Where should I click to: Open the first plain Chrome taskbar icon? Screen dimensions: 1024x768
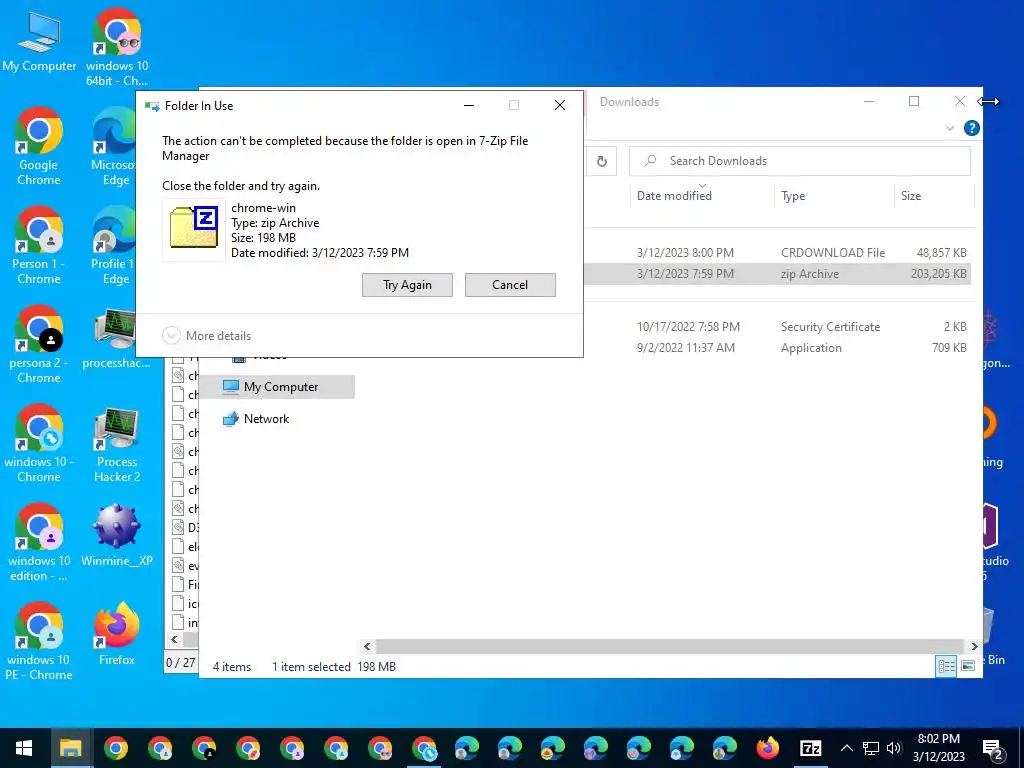coord(116,748)
